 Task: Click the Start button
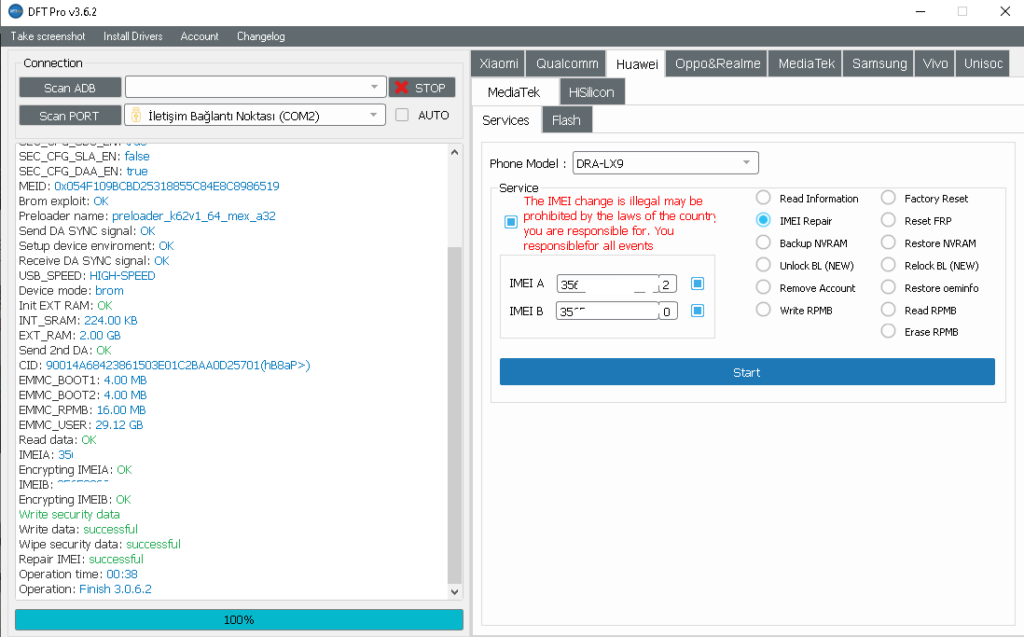(x=747, y=372)
